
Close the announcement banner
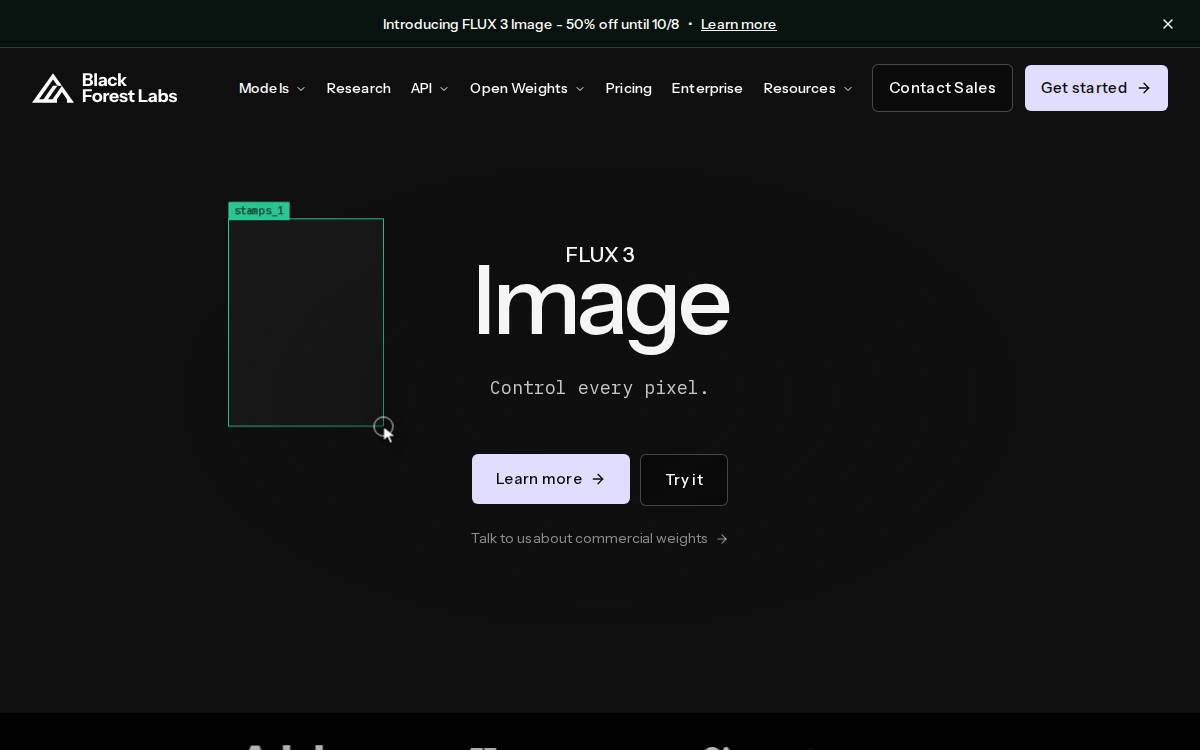1168,24
